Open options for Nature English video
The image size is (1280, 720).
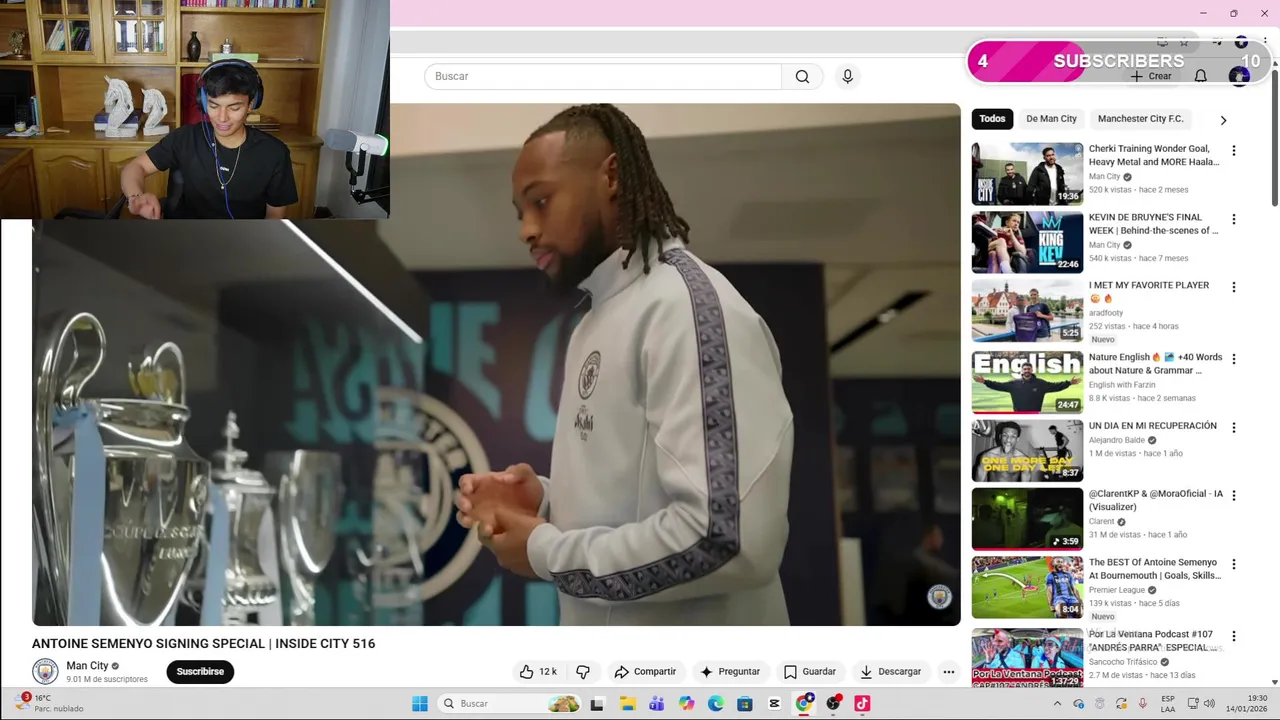[x=1233, y=359]
